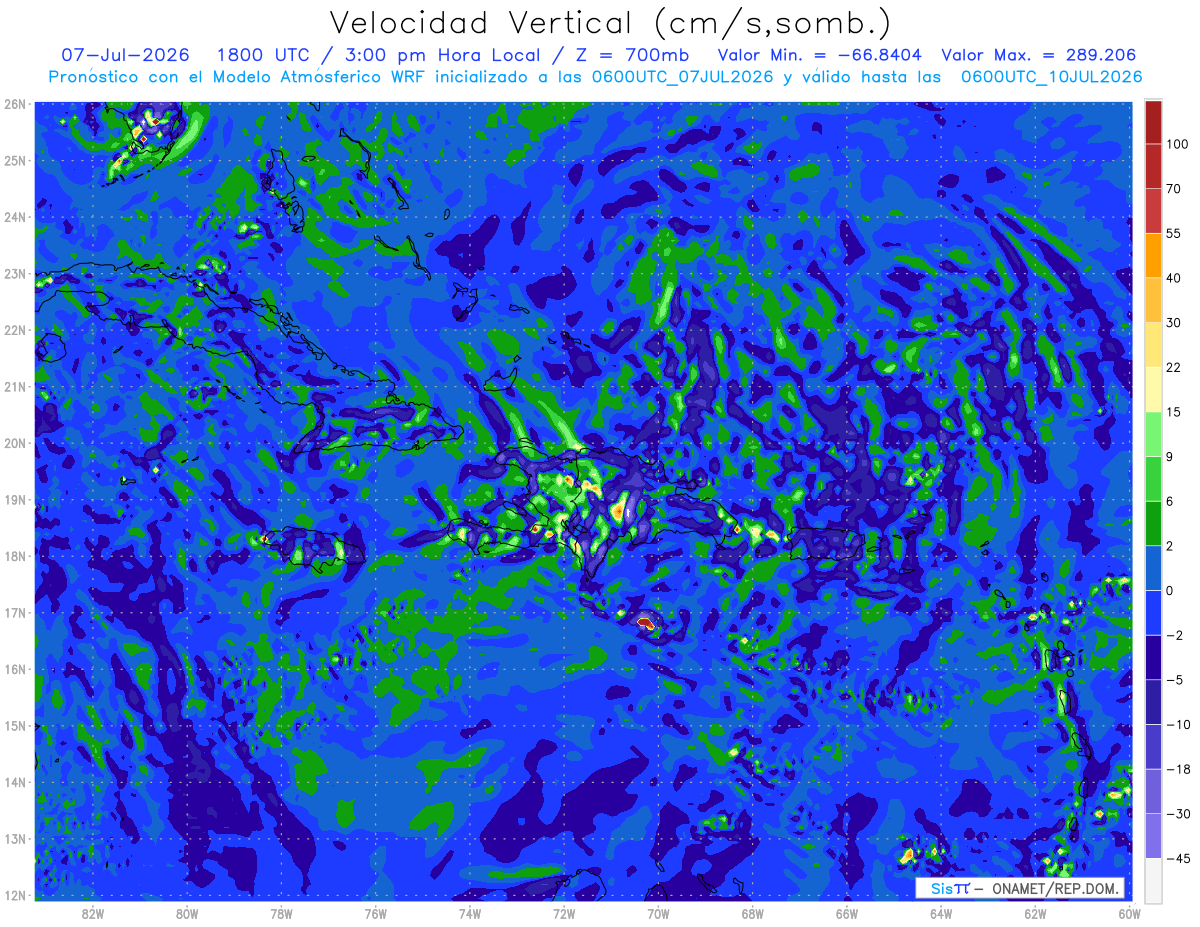Click the '26N' latitude label
Viewport: 1200px width, 927px height.
point(15,104)
